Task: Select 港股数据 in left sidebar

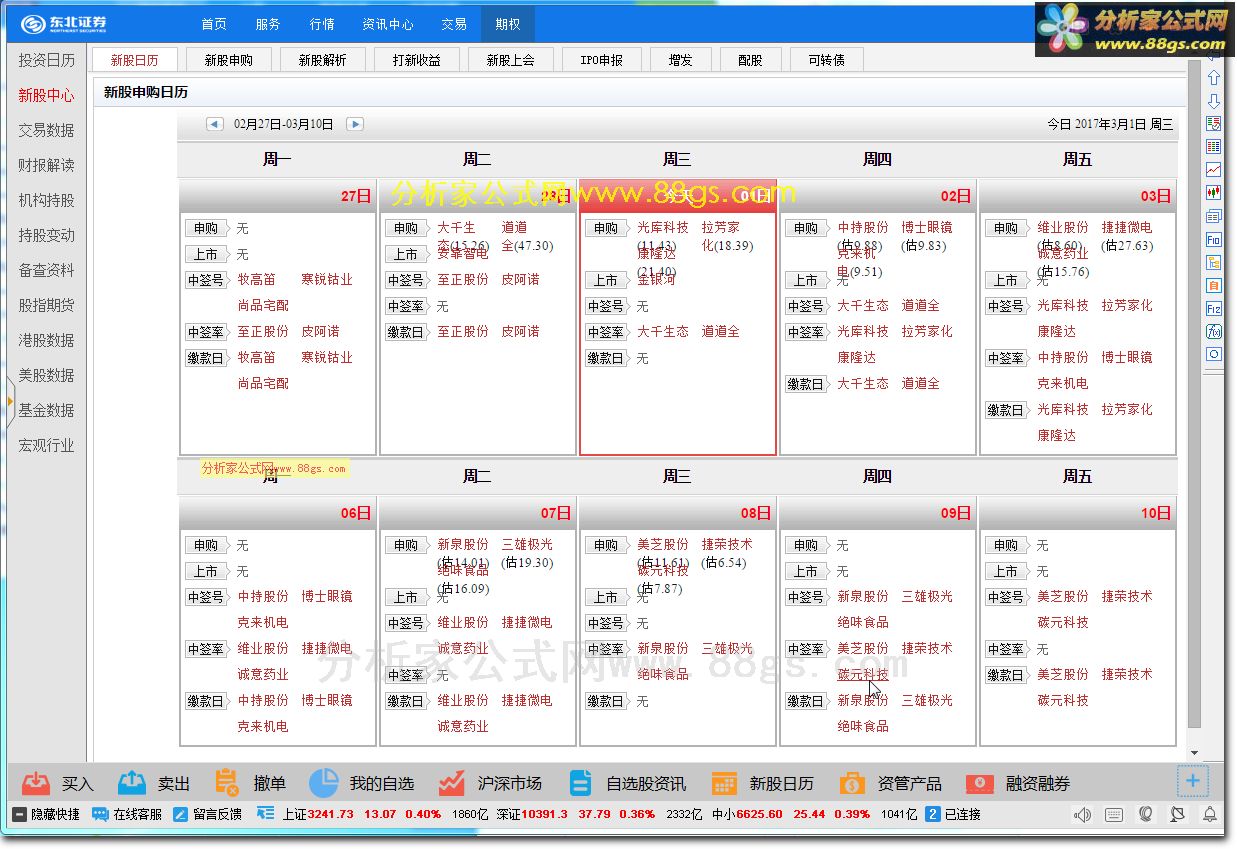Action: 46,340
